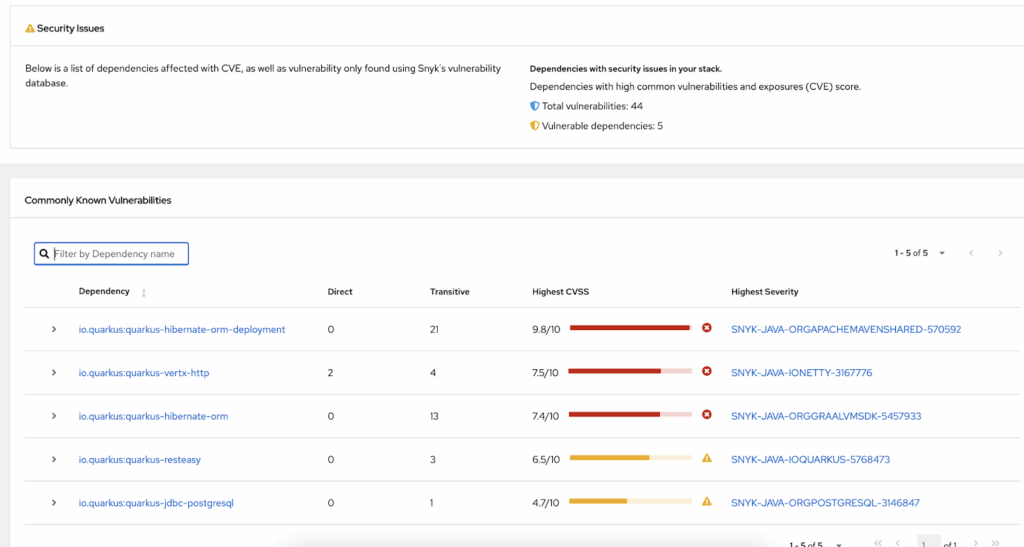The image size is (1024, 547).
Task: Click the search magnifier icon in filter box
Action: click(44, 254)
